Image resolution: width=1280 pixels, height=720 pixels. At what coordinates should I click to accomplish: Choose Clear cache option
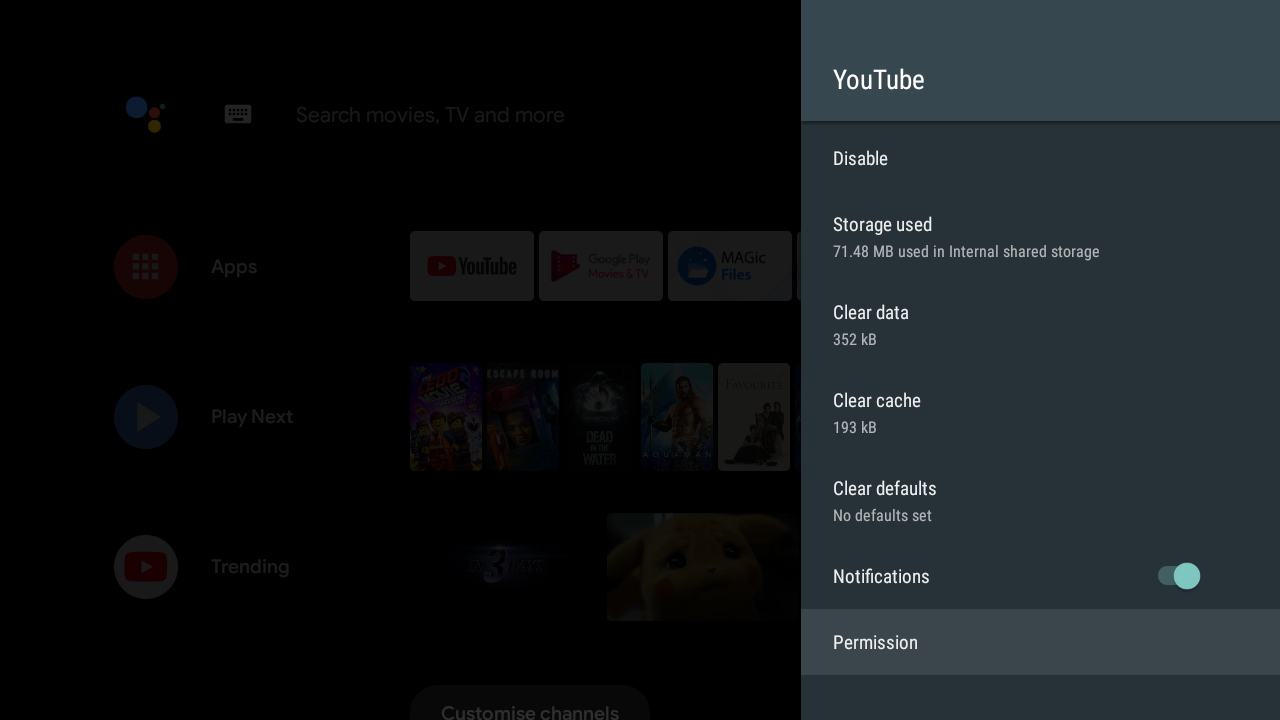tap(1040, 413)
